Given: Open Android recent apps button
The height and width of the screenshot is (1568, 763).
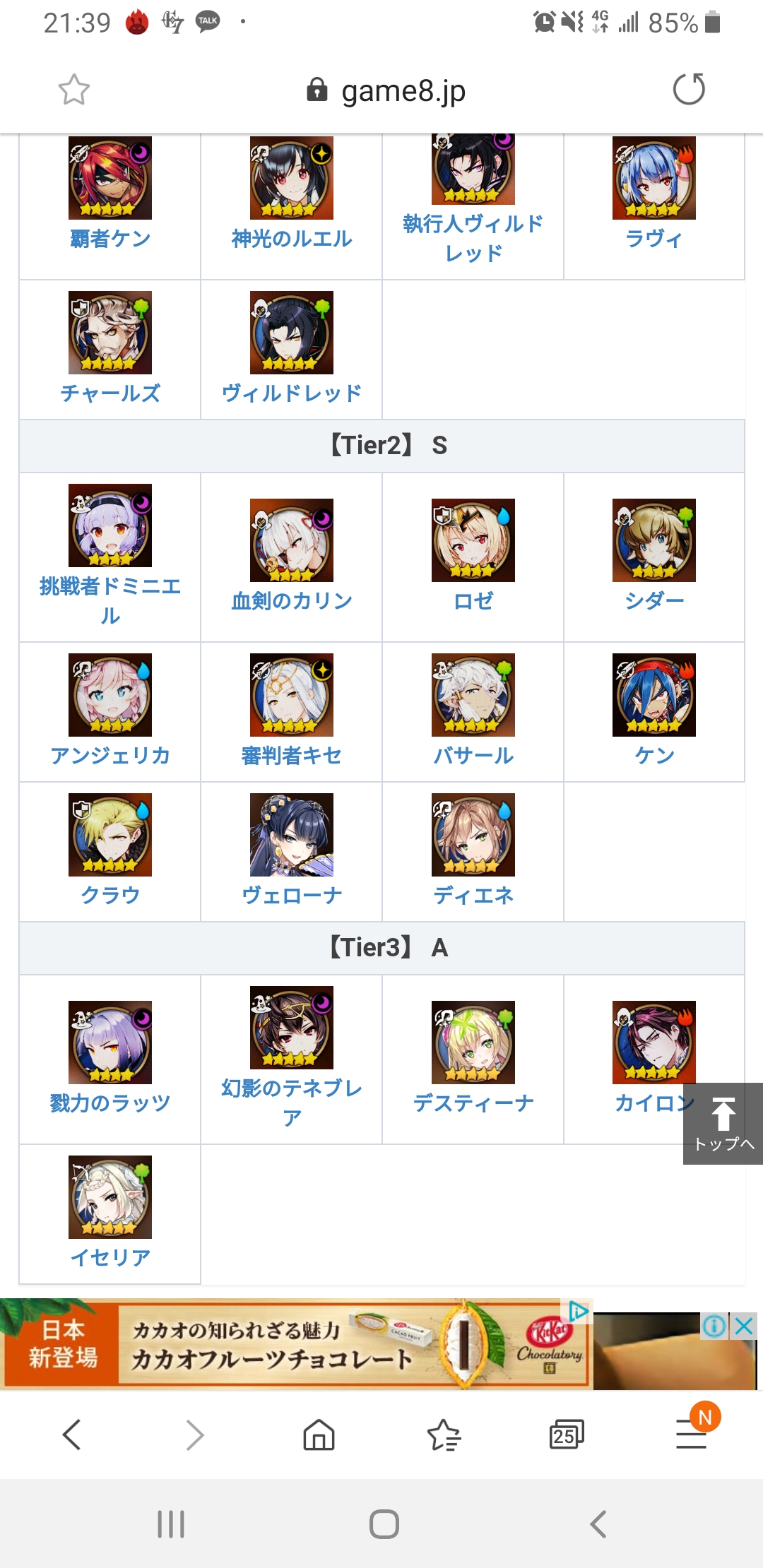Looking at the screenshot, I should pyautogui.click(x=171, y=1524).
